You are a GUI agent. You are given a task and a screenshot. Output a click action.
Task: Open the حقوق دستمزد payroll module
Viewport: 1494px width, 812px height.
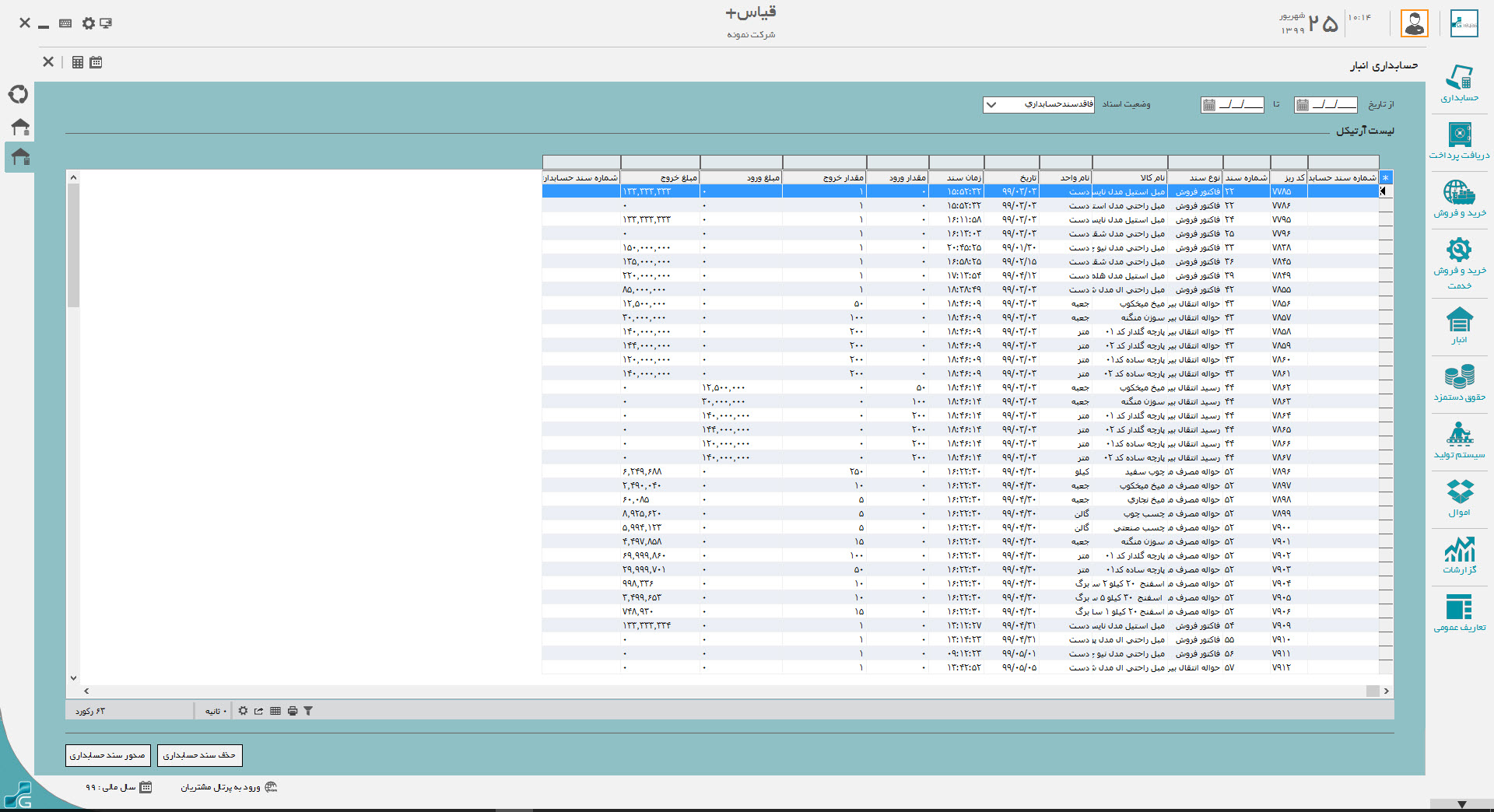click(1459, 382)
